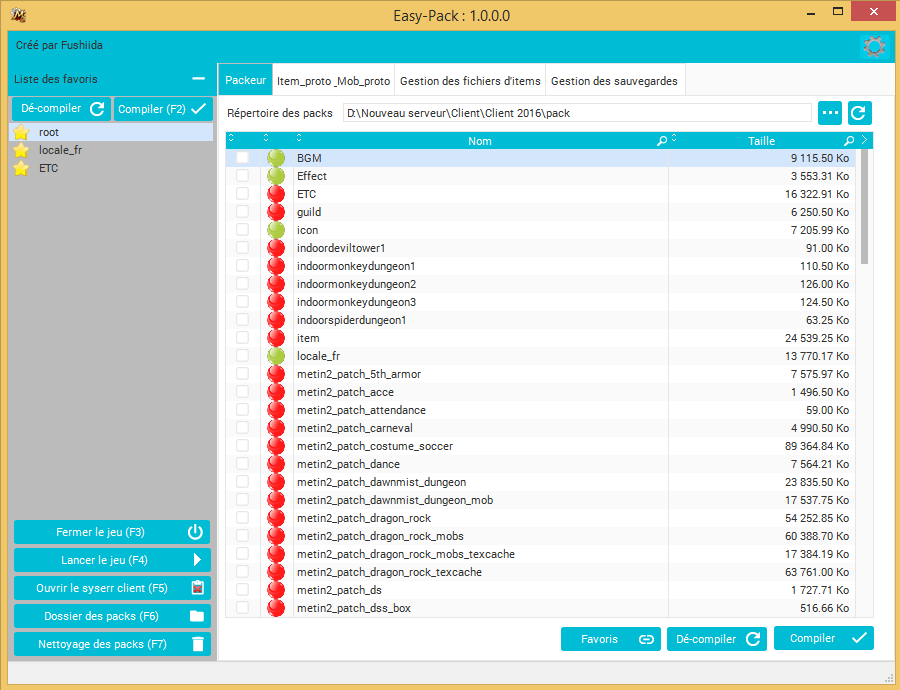The width and height of the screenshot is (900, 690).
Task: Click the pack list vertical scrollbar
Action: tap(864, 207)
